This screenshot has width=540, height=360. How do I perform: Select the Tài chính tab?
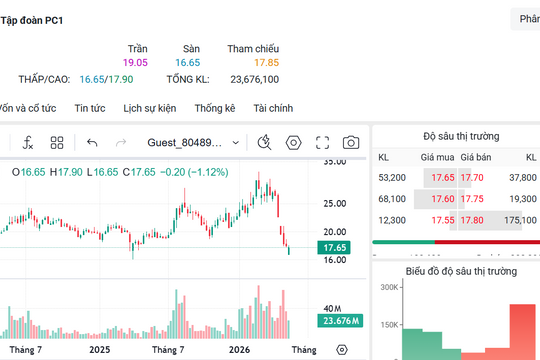(273, 108)
